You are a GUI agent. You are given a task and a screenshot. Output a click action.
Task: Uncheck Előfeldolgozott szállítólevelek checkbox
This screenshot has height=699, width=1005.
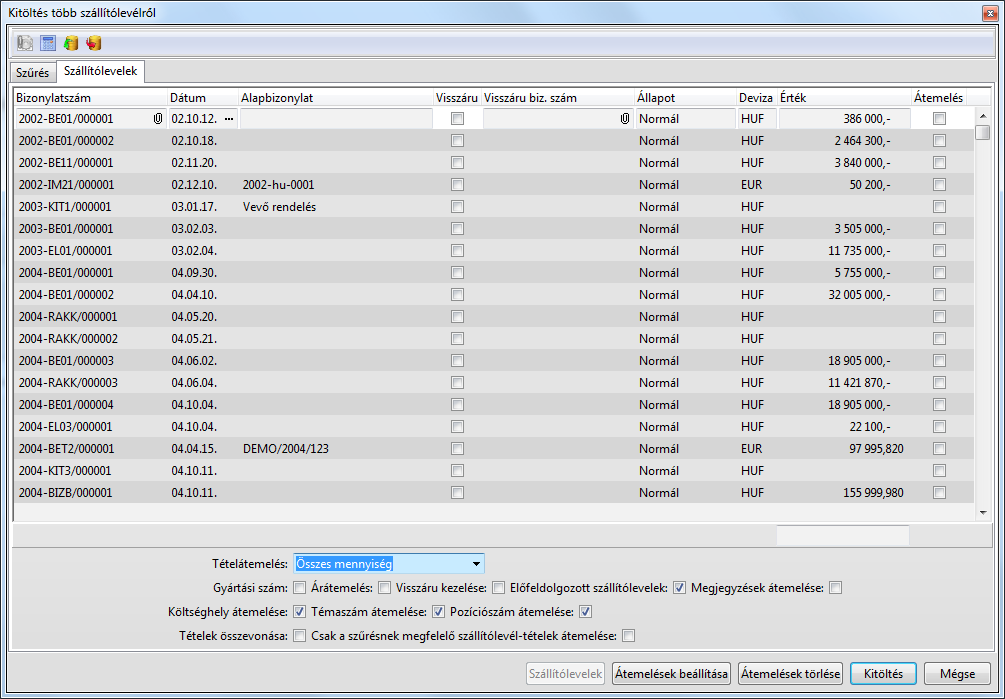tap(679, 588)
